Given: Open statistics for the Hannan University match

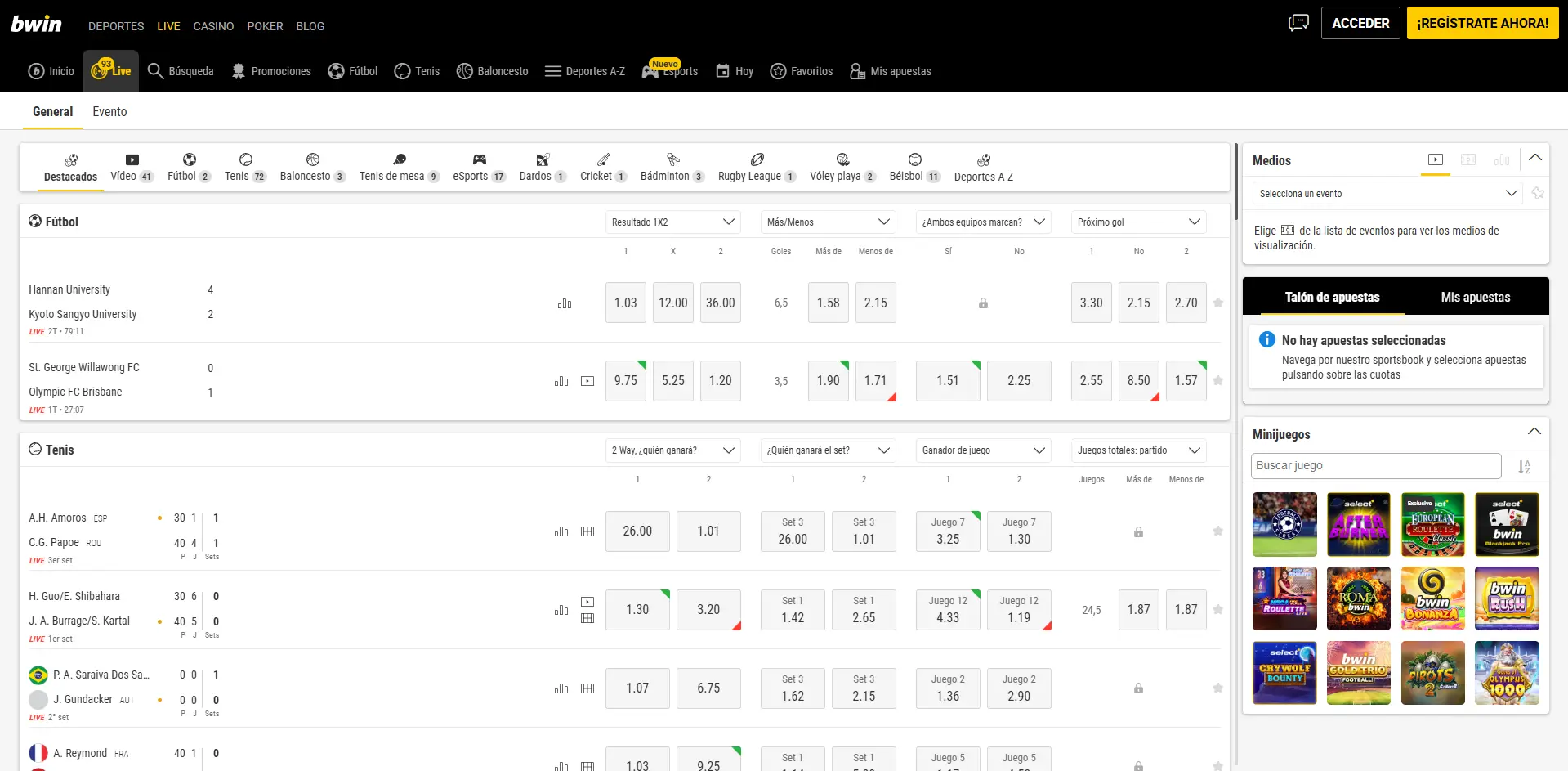Looking at the screenshot, I should point(564,303).
